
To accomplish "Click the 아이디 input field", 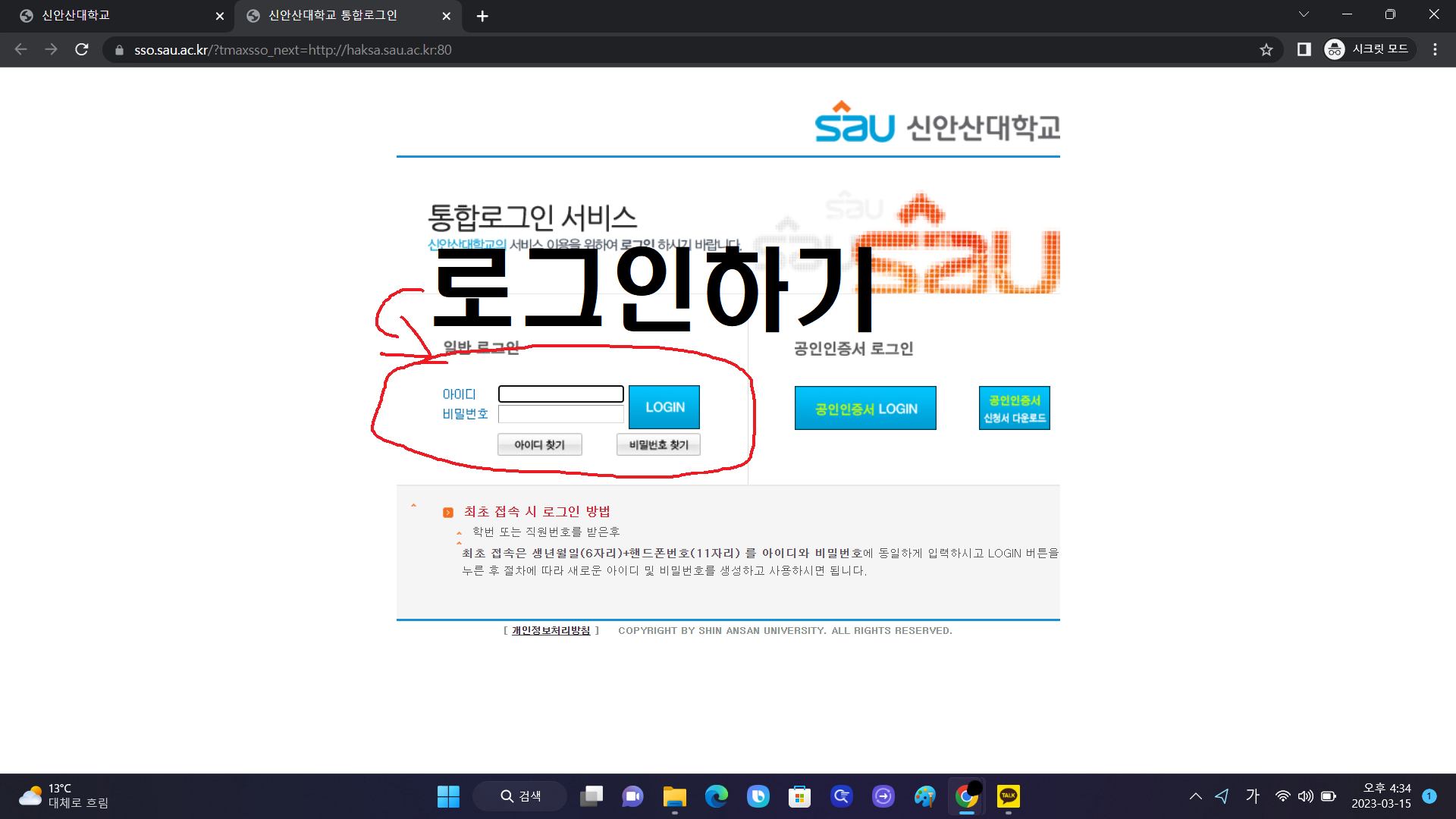I will click(x=560, y=394).
